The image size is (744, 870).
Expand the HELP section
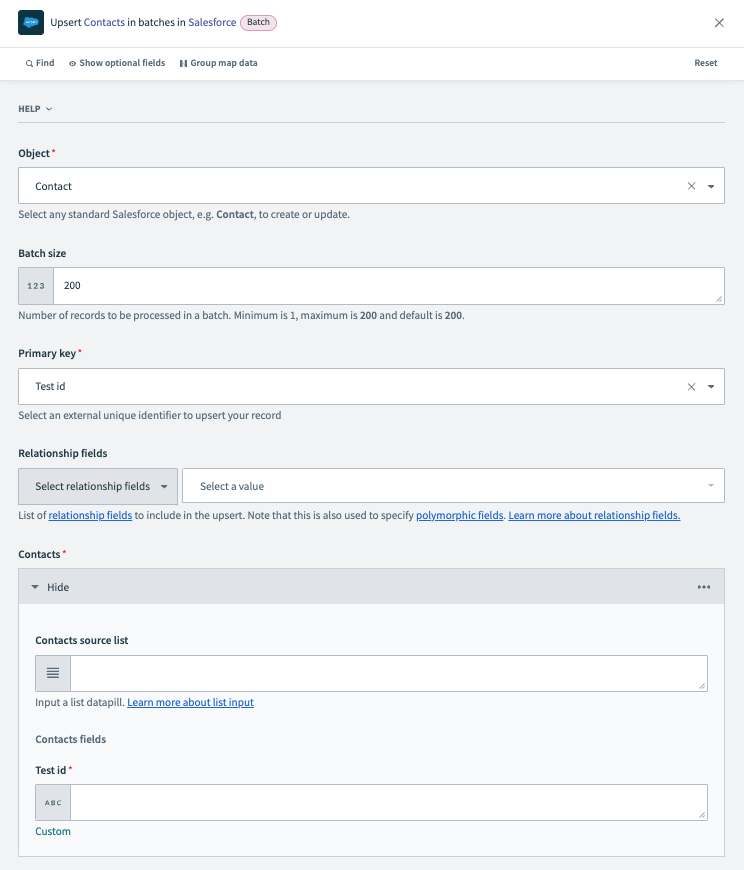point(35,108)
